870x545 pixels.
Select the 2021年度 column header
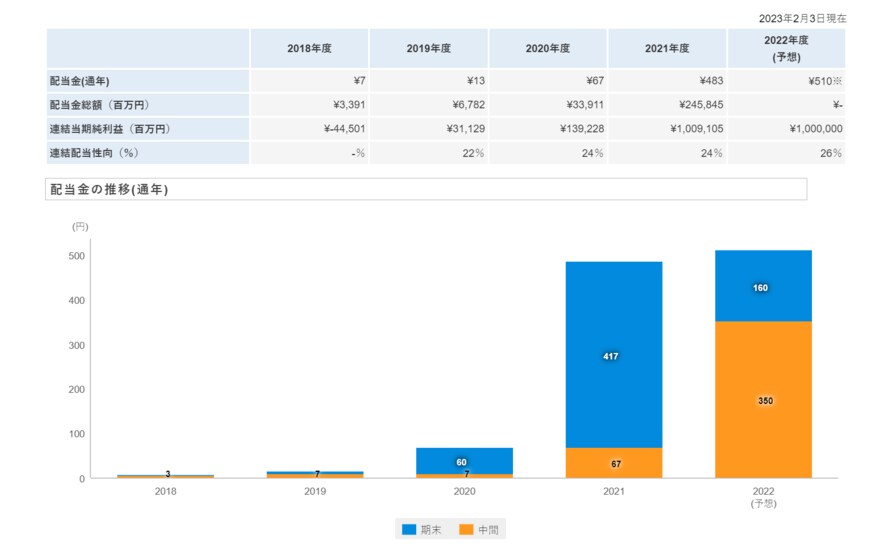(667, 49)
